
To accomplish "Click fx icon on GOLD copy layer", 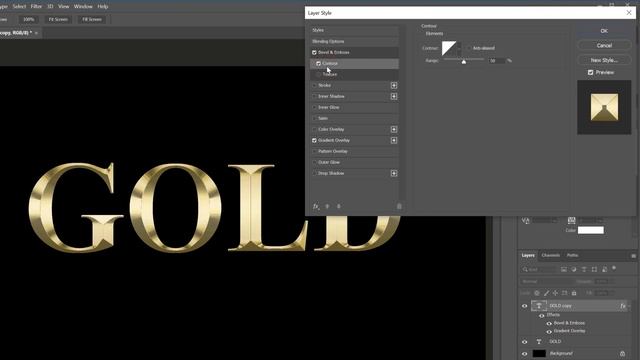I will pos(622,306).
